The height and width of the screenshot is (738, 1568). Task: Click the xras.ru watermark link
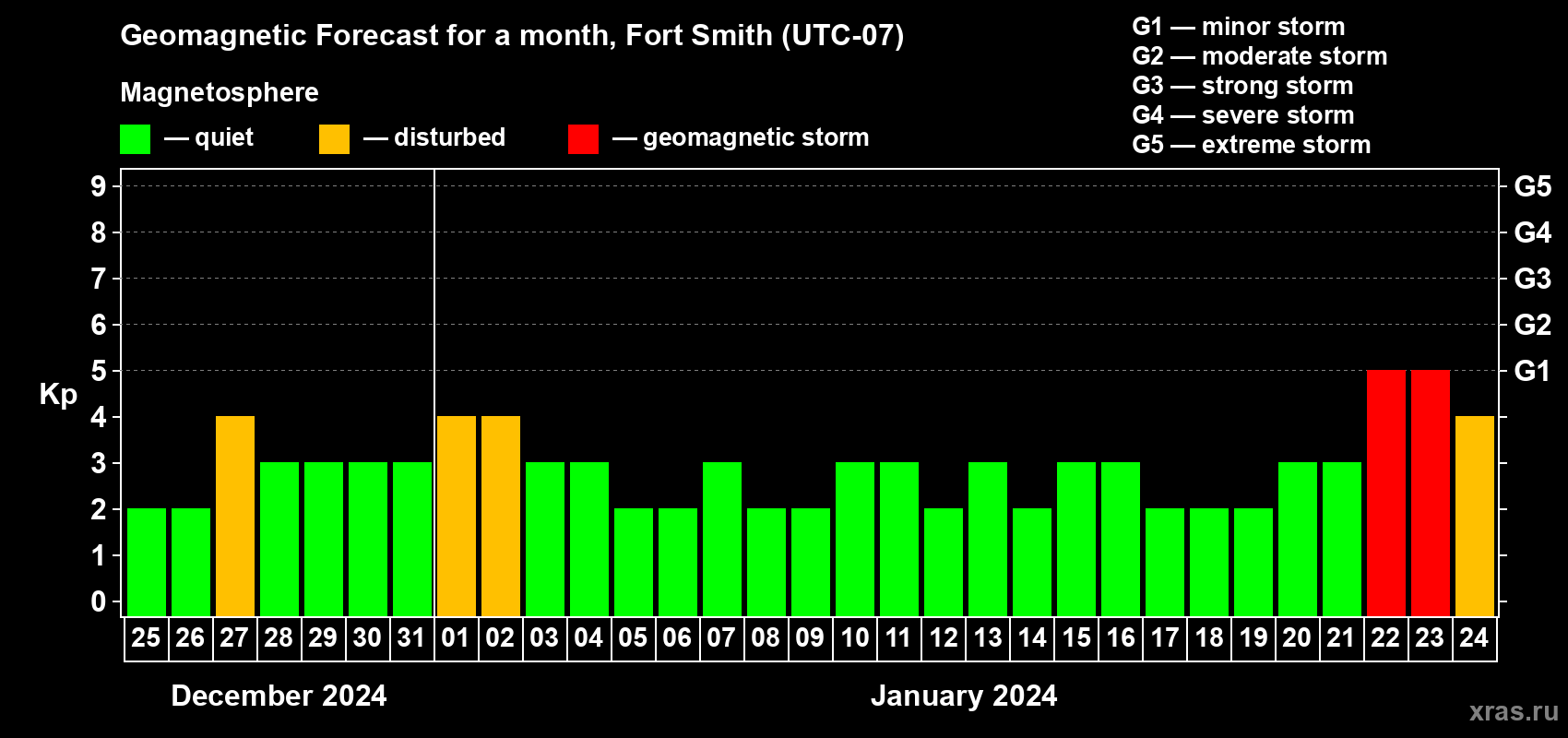[x=1513, y=711]
